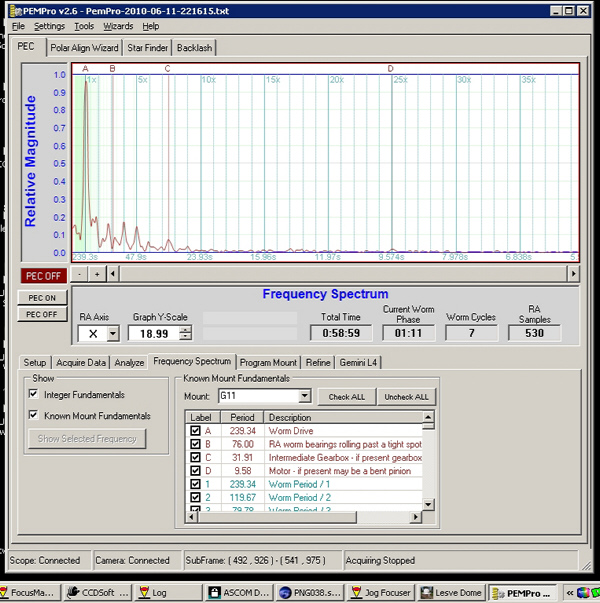Click fundamentals list scroll right arrow
Image resolution: width=600 pixels, height=603 pixels.
point(415,517)
